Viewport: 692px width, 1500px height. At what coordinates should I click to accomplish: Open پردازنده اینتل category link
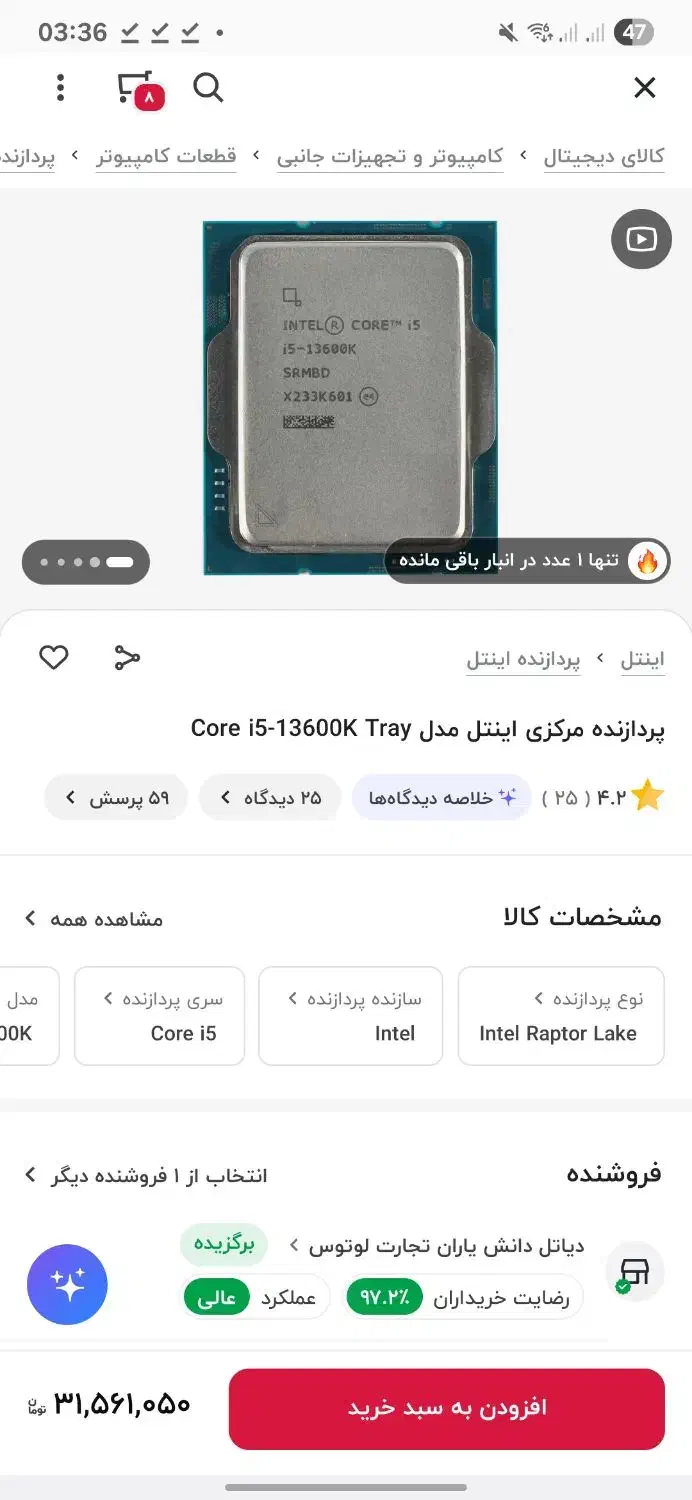point(523,659)
